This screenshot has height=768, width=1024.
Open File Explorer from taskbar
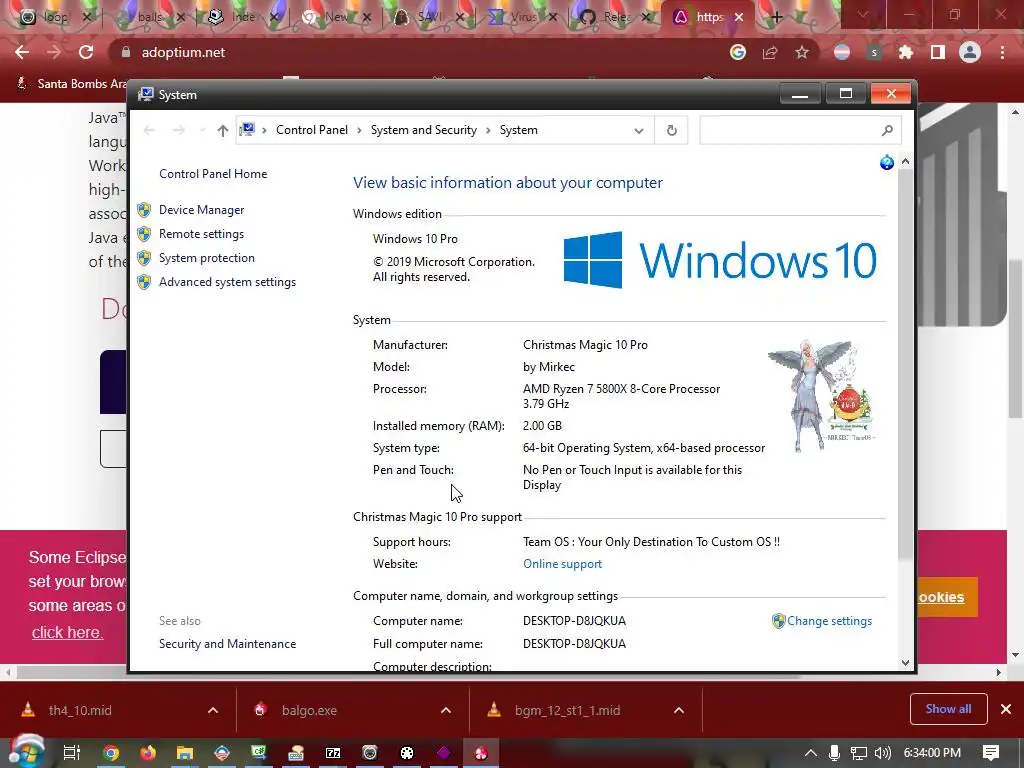pyautogui.click(x=185, y=753)
